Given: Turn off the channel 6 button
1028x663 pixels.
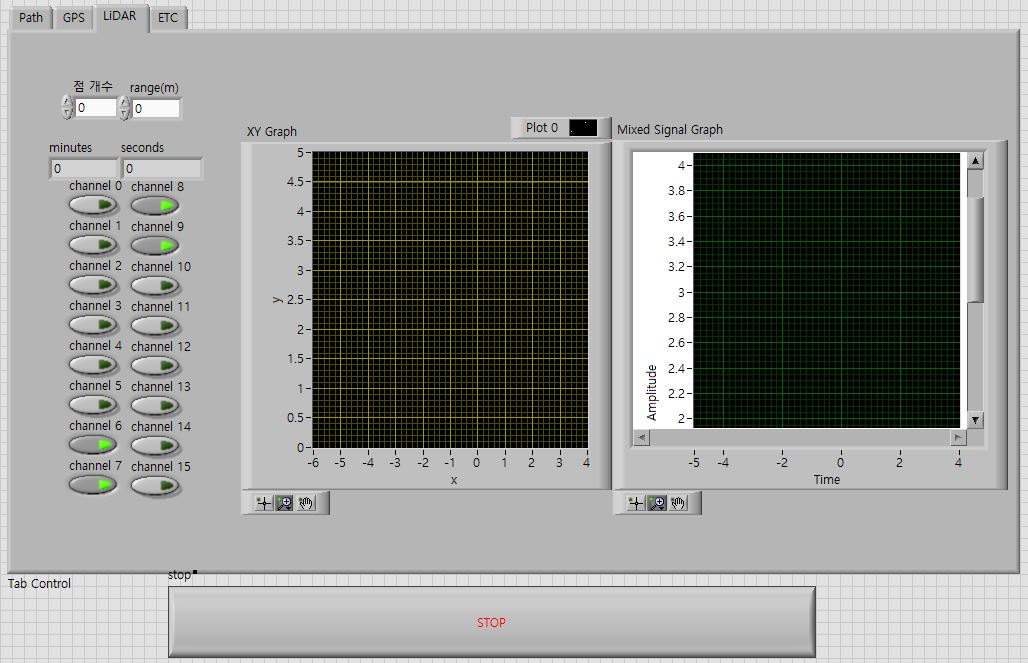Looking at the screenshot, I should click(x=93, y=445).
